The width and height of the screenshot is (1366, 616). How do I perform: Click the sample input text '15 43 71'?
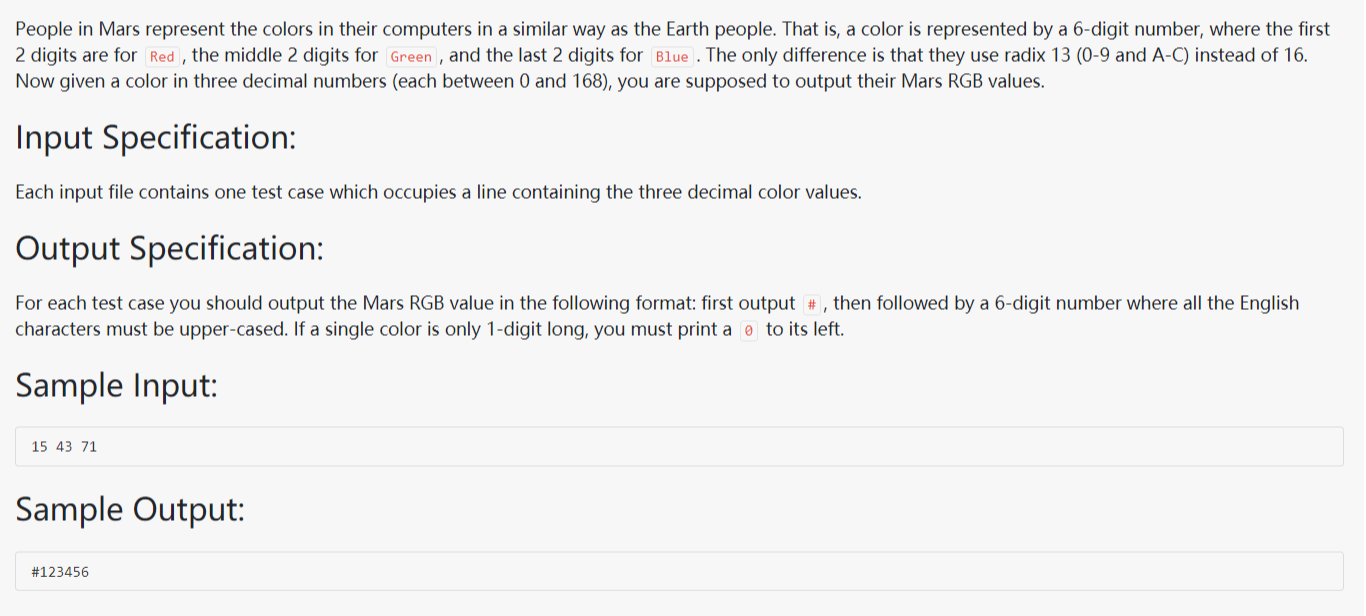64,447
